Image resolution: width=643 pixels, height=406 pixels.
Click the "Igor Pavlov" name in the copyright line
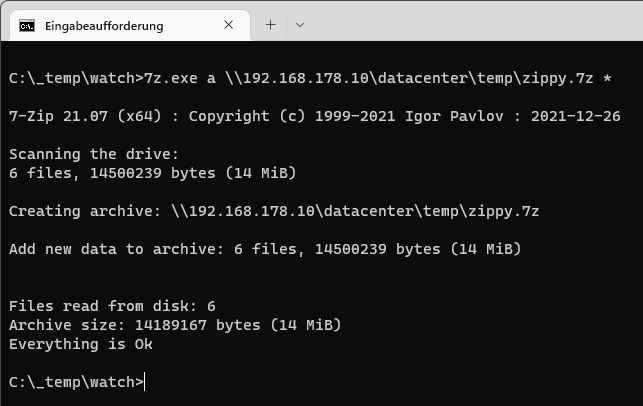(454, 116)
